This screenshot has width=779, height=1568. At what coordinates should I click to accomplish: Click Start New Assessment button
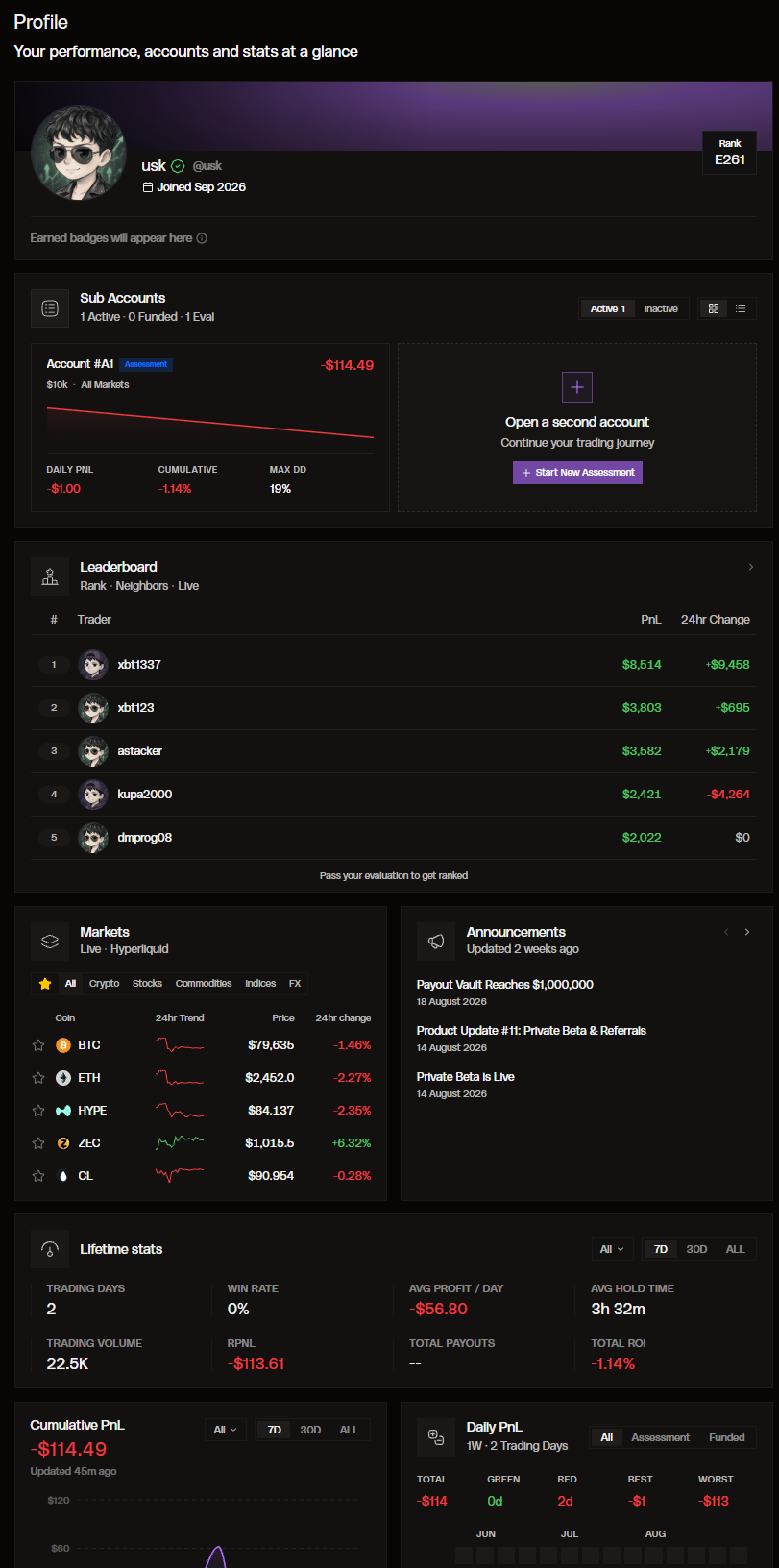coord(577,473)
